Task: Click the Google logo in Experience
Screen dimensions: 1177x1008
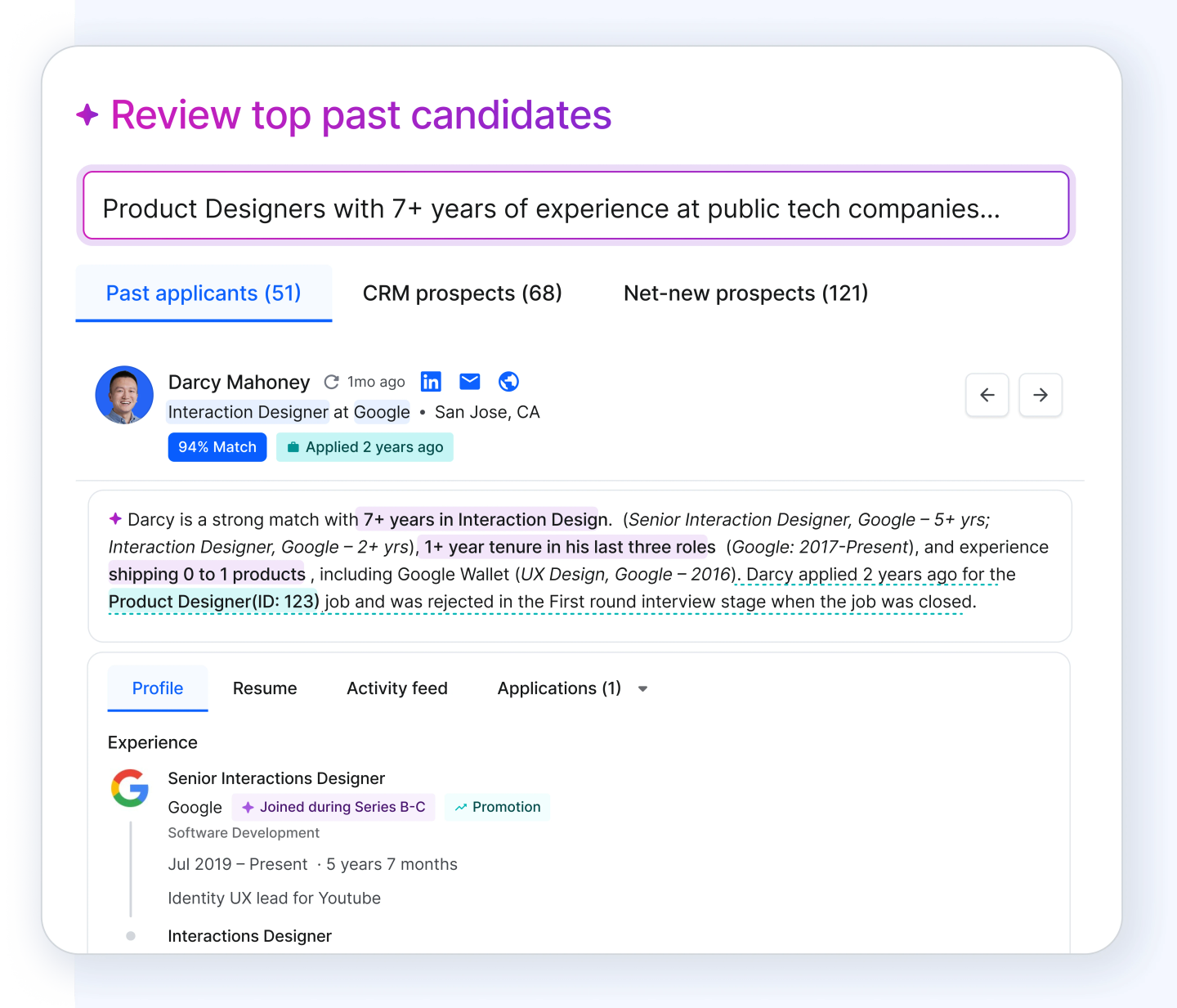Action: (x=130, y=788)
